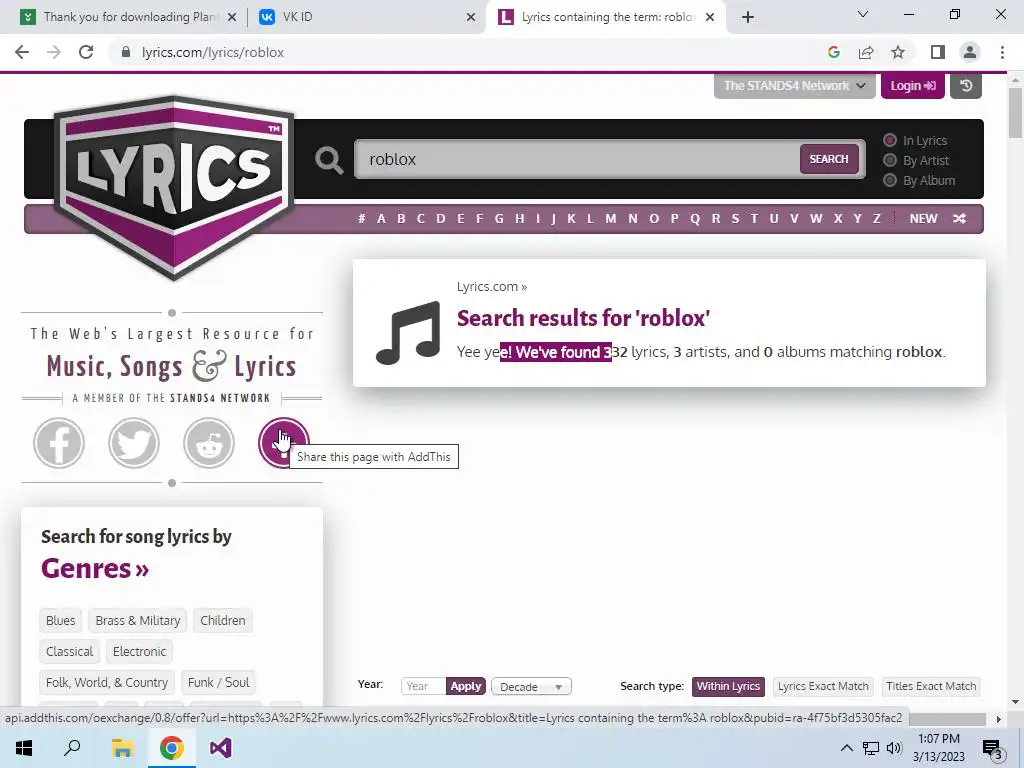The height and width of the screenshot is (768, 1024).
Task: Select the By Album radio option
Action: click(x=889, y=181)
